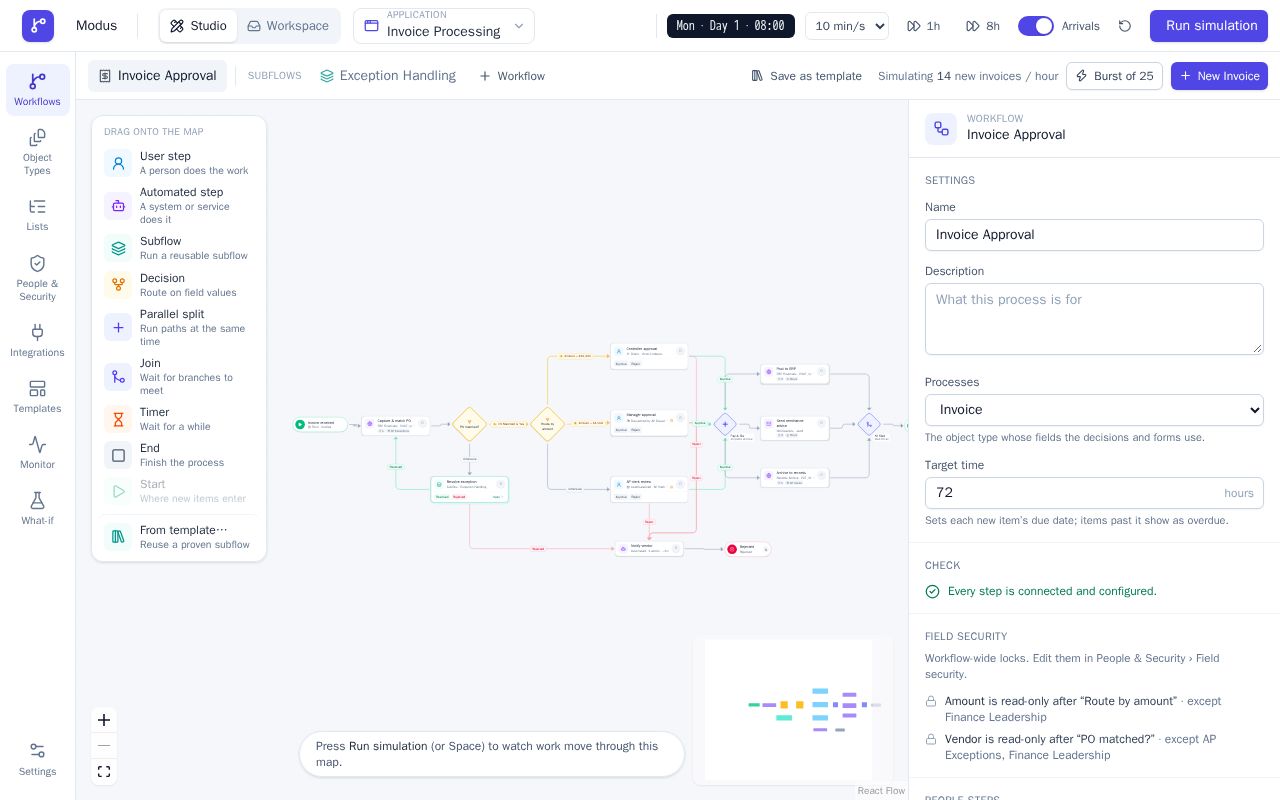The width and height of the screenshot is (1280, 800).
Task: Open the Application Invoice Processing dropdown
Action: coord(444,26)
